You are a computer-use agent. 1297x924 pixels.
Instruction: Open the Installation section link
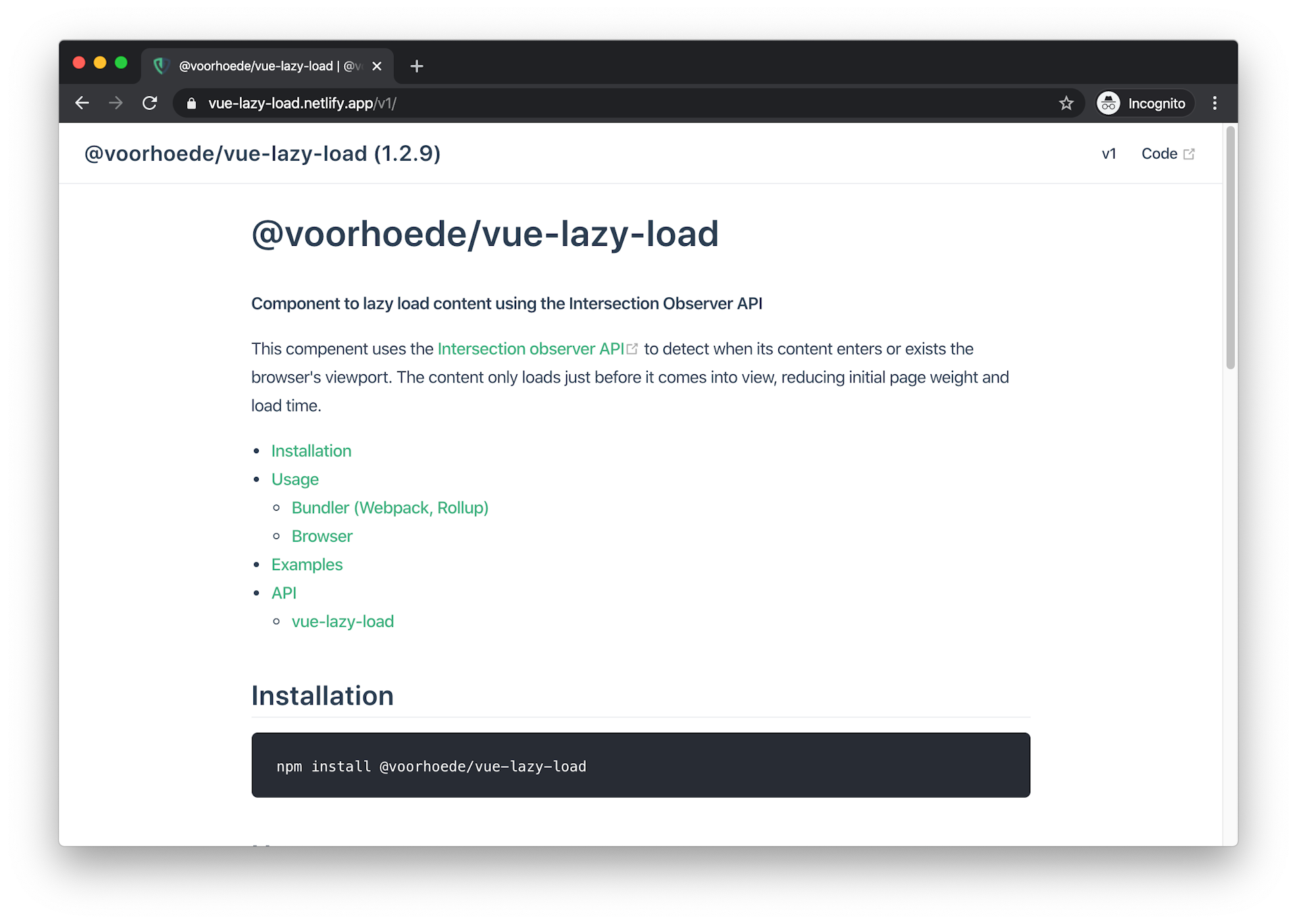point(311,451)
